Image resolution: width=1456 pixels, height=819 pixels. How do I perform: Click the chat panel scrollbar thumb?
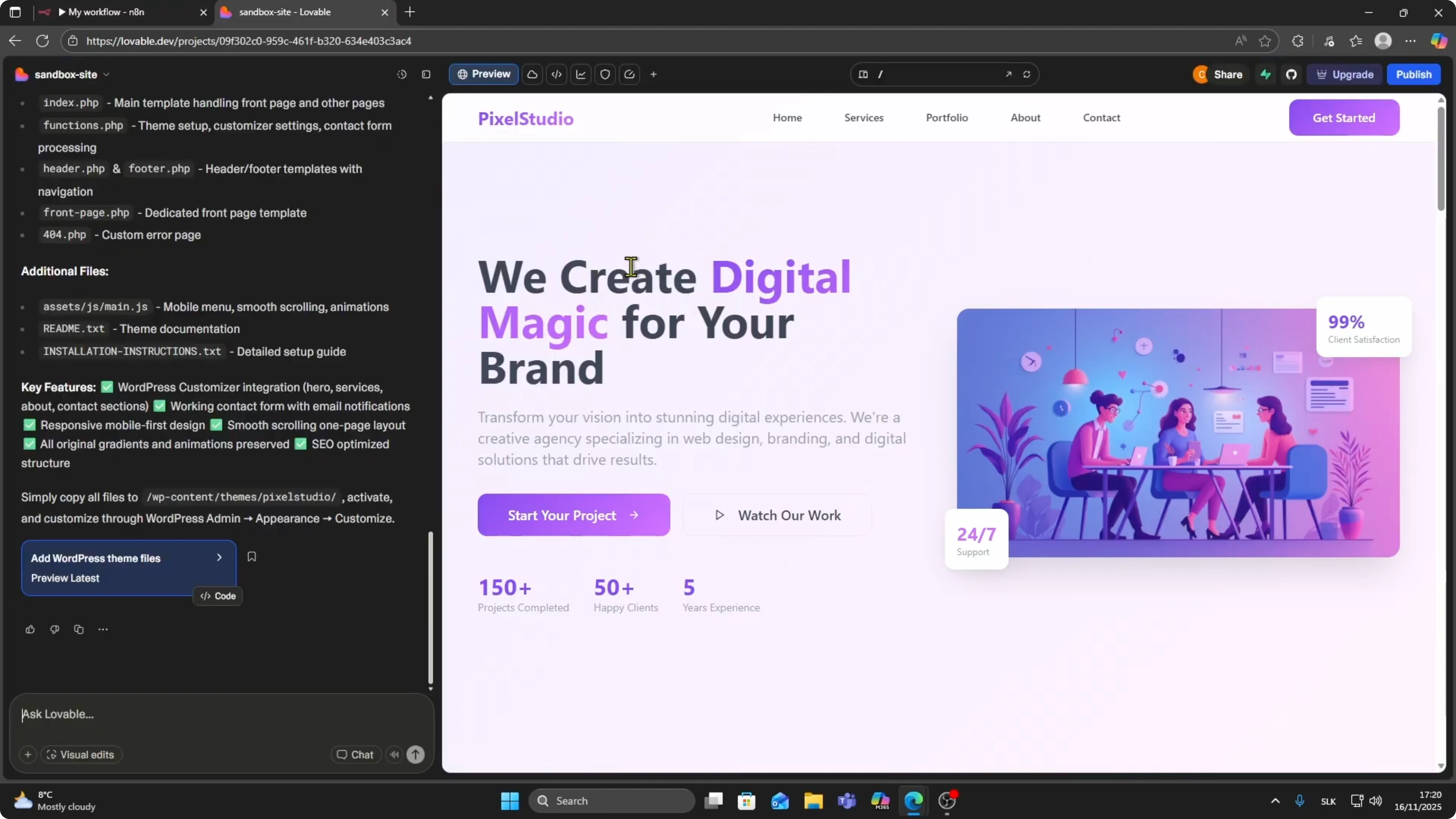[431, 608]
